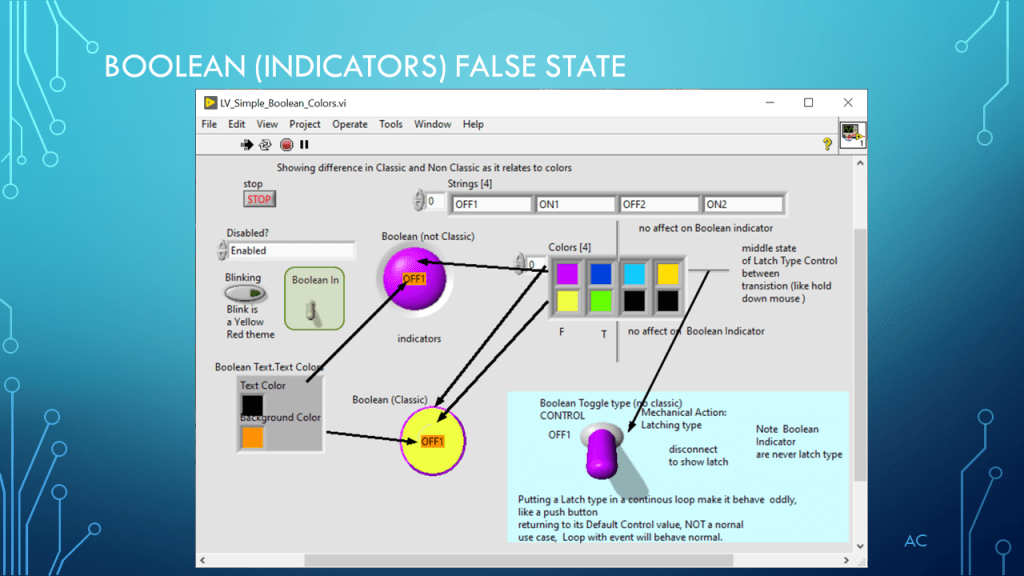Click the Run Continuously toolbar icon
This screenshot has width=1024, height=576.
[265, 145]
